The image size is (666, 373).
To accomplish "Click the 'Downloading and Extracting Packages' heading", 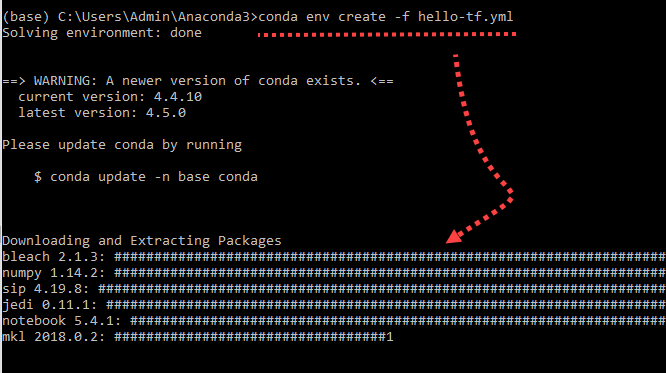I will 142,241.
